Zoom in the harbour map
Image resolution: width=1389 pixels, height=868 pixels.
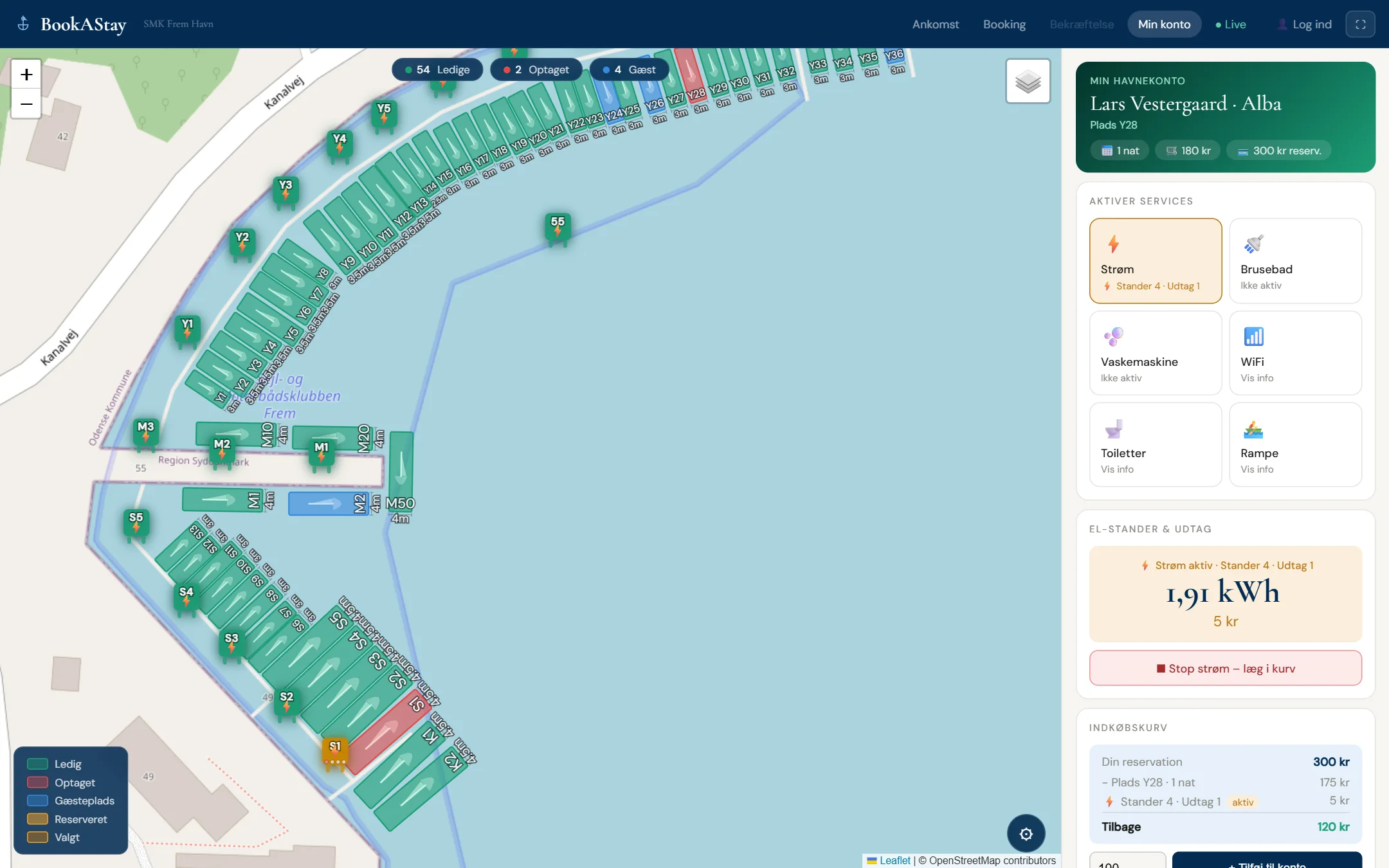[26, 75]
